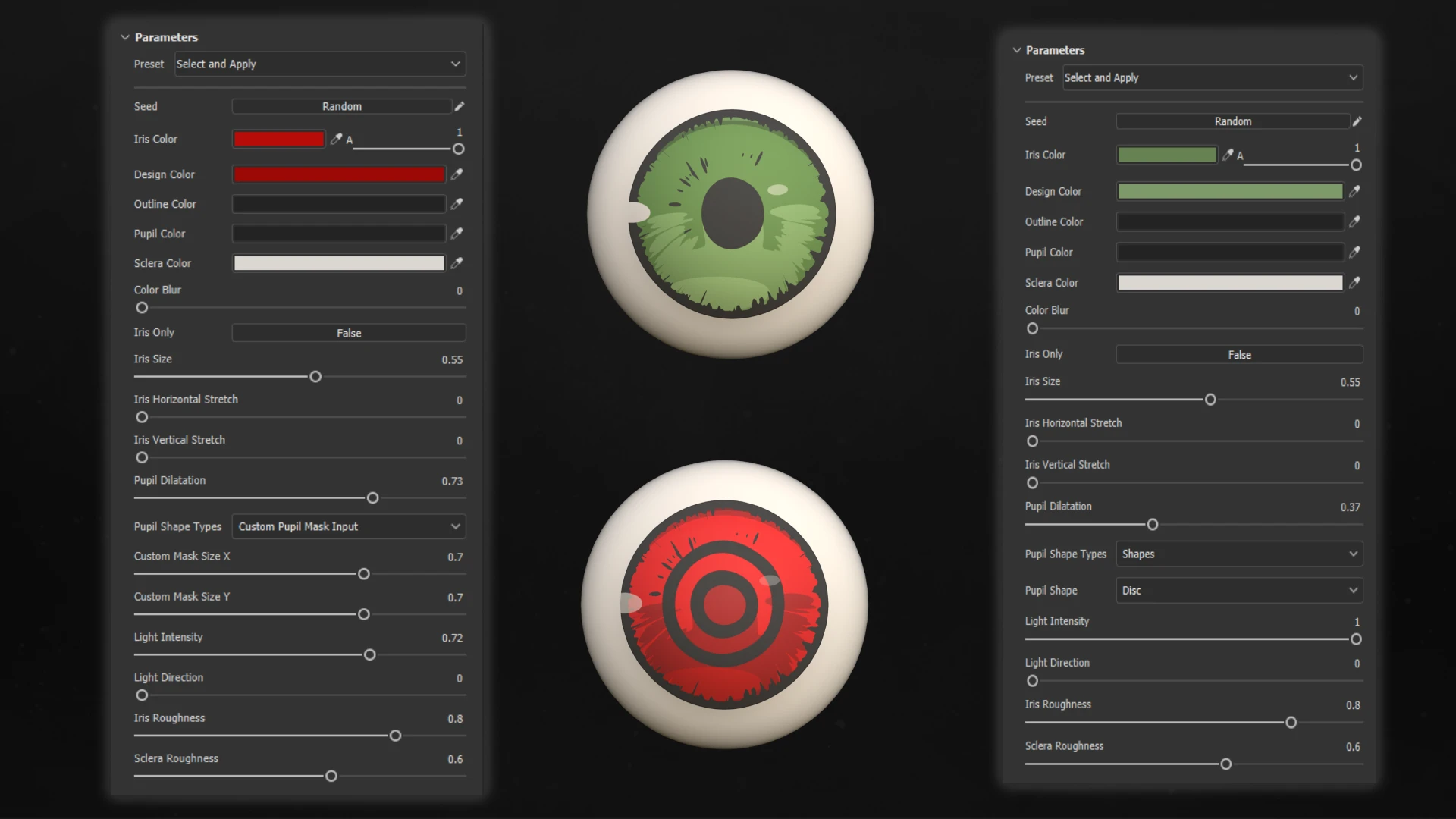Toggle the Iris Only False button in left panel

click(x=349, y=333)
